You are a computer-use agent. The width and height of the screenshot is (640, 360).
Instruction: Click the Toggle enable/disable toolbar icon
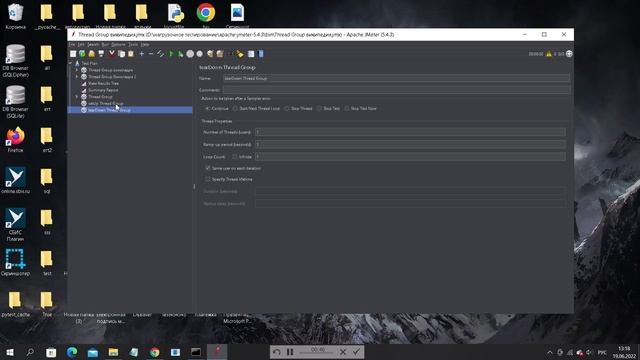pos(160,54)
